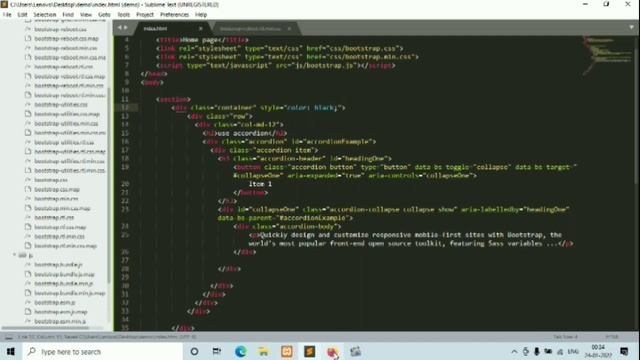Viewport: 640px width, 360px height.
Task: Open the orange XAMPP taskbar icon
Action: point(287,351)
